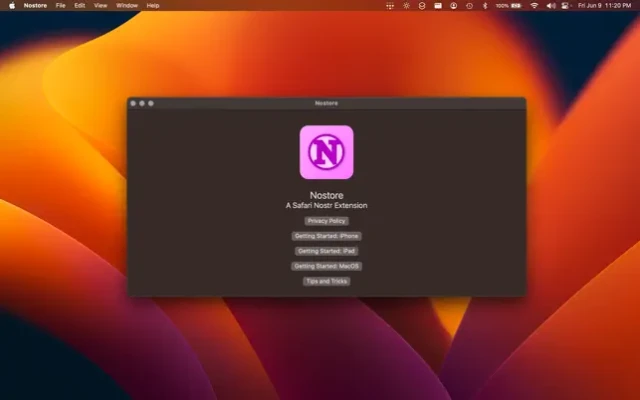Click the brightness sun icon in menu bar
640x400 pixels.
pyautogui.click(x=406, y=5)
